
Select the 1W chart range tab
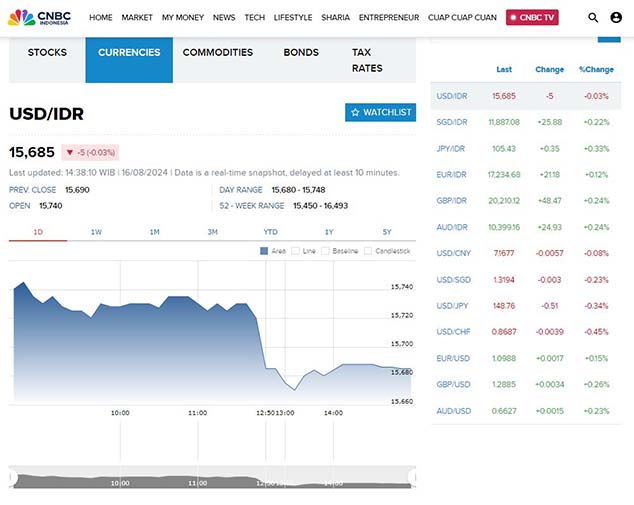96,232
